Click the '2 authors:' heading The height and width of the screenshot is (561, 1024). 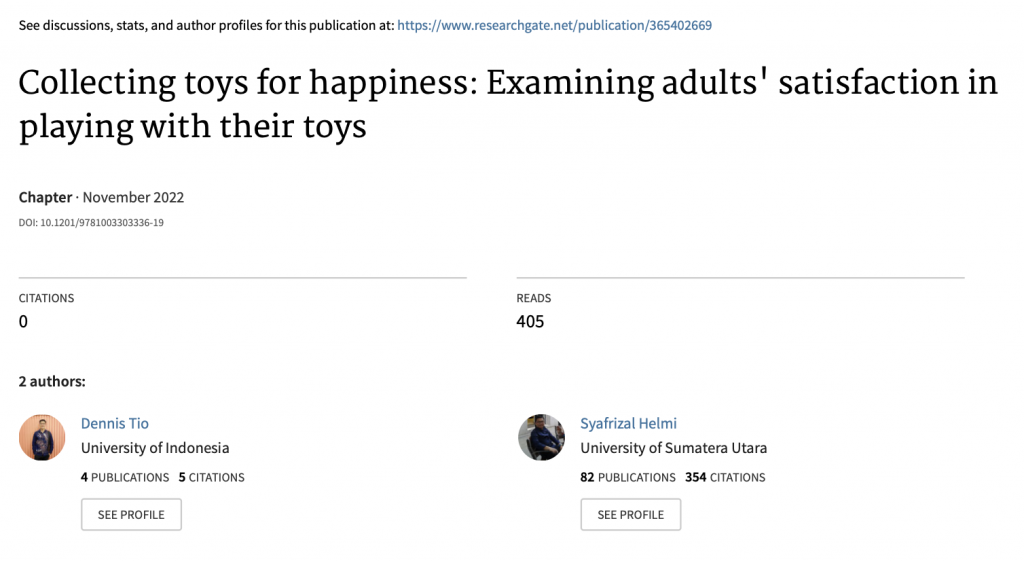(x=52, y=381)
